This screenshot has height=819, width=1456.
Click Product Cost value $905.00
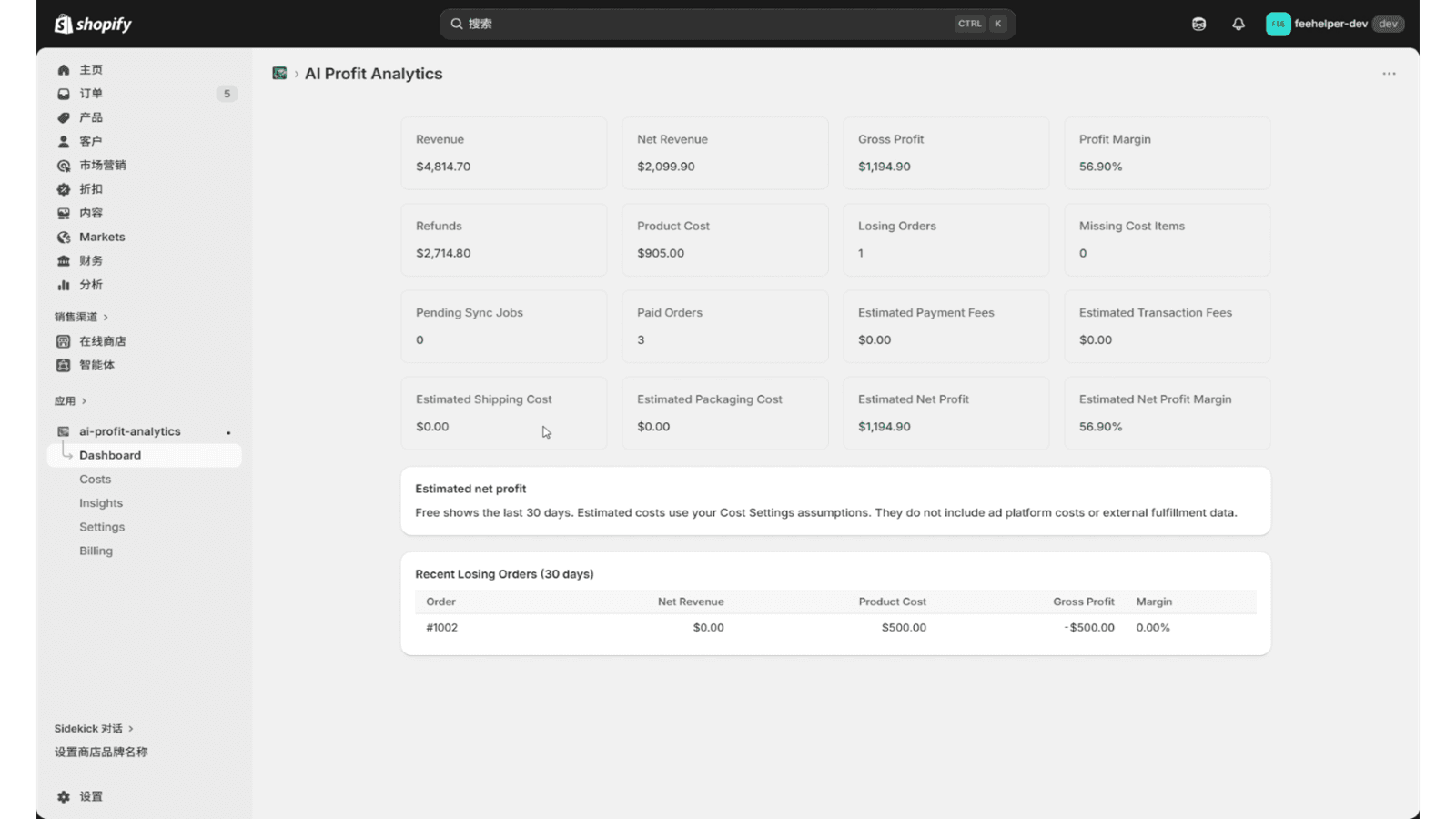click(661, 253)
